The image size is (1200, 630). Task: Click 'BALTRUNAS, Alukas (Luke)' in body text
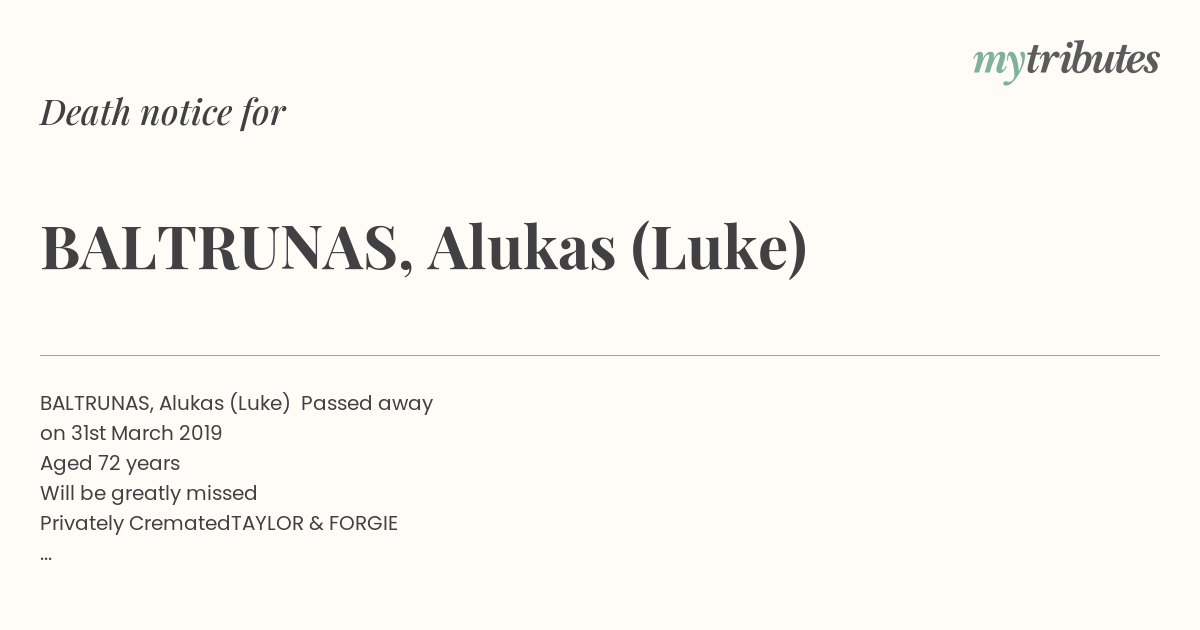[165, 404]
